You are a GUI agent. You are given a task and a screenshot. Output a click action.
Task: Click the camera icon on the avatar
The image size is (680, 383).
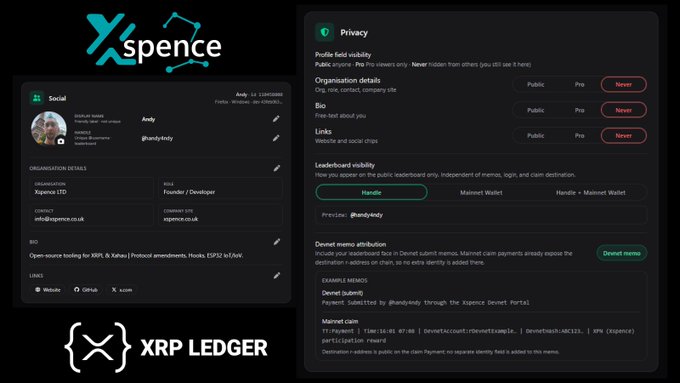point(61,141)
